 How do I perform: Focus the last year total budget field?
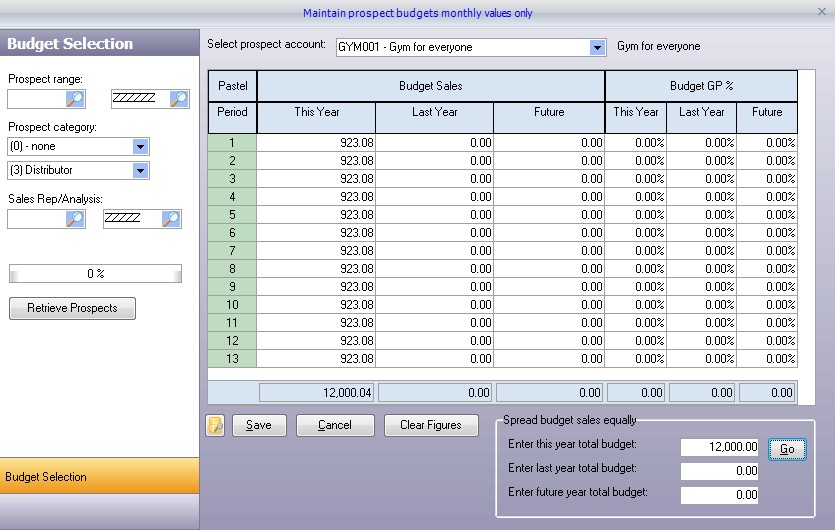click(x=719, y=472)
